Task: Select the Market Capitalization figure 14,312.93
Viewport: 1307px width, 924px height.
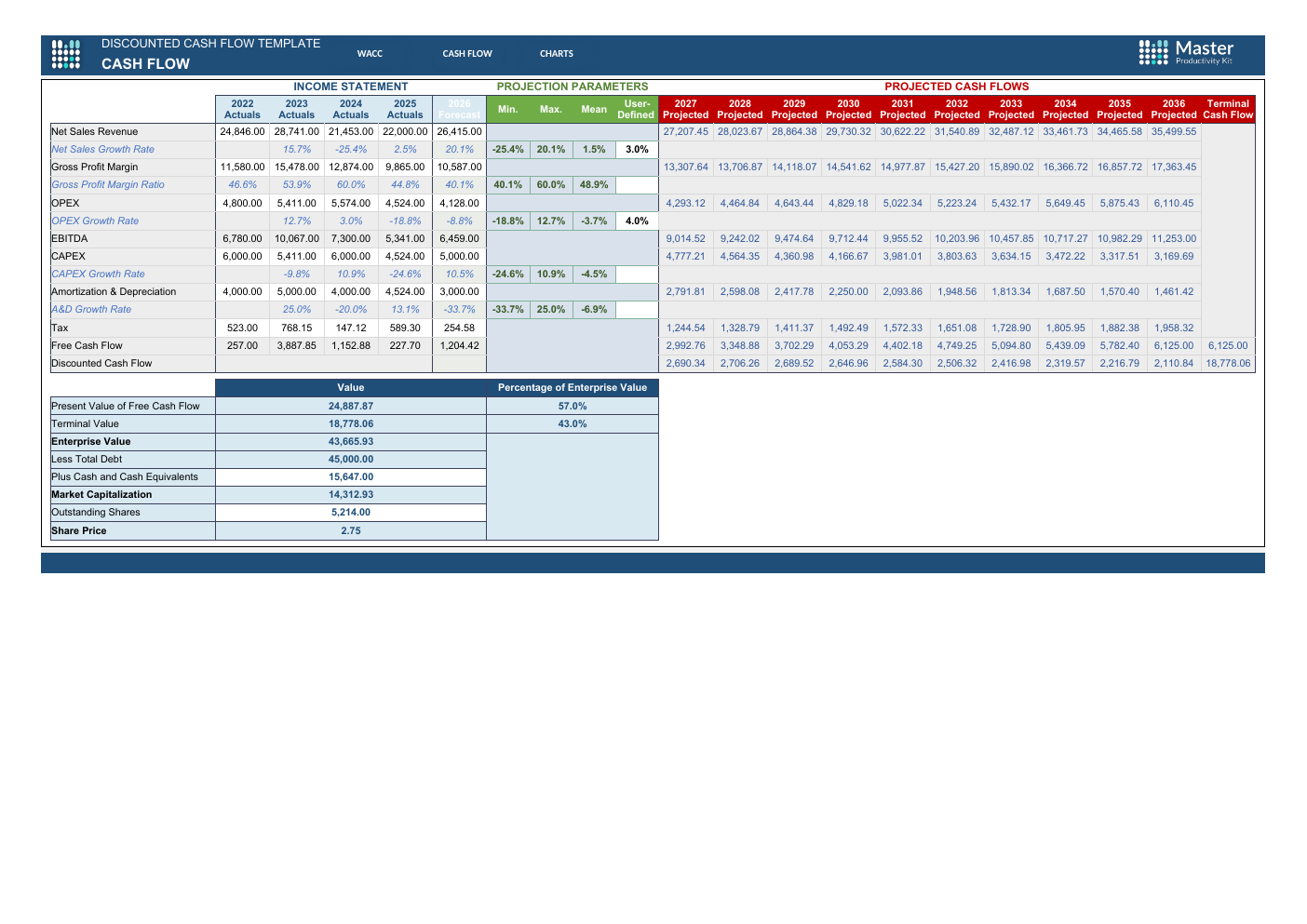Action: click(351, 495)
